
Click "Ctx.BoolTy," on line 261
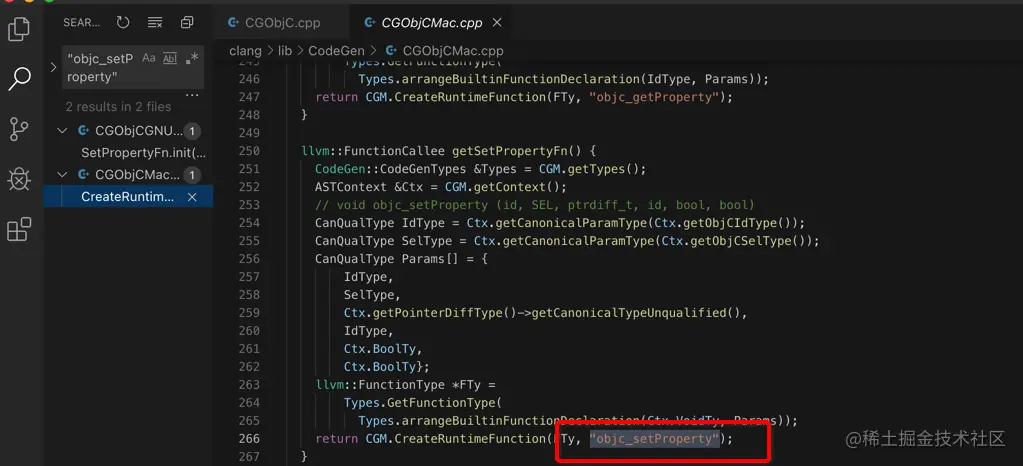click(x=383, y=349)
